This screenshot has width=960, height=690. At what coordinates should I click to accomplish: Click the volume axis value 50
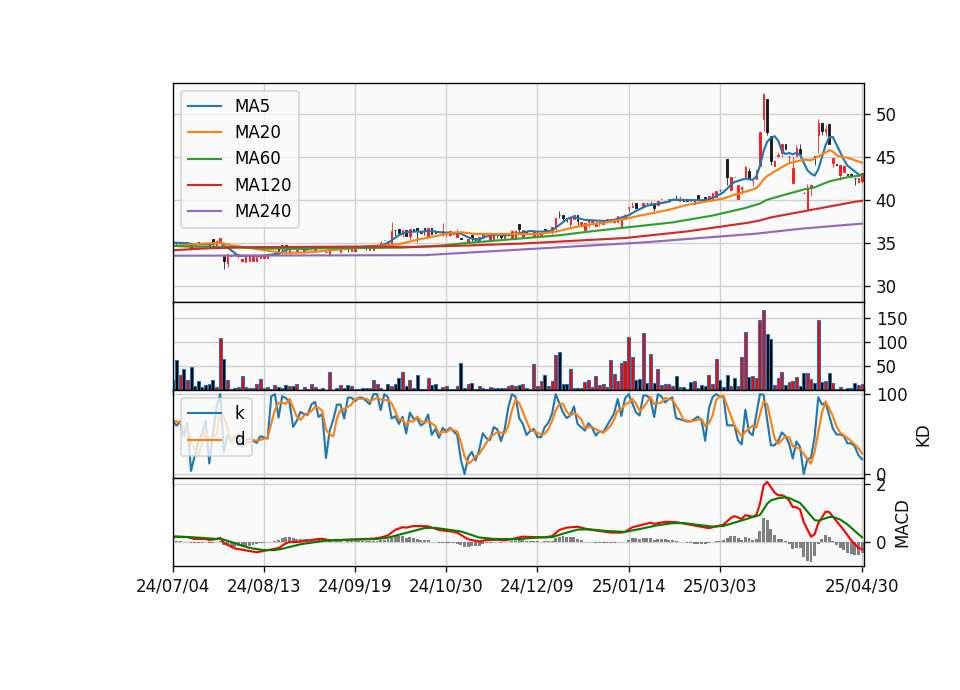886,367
